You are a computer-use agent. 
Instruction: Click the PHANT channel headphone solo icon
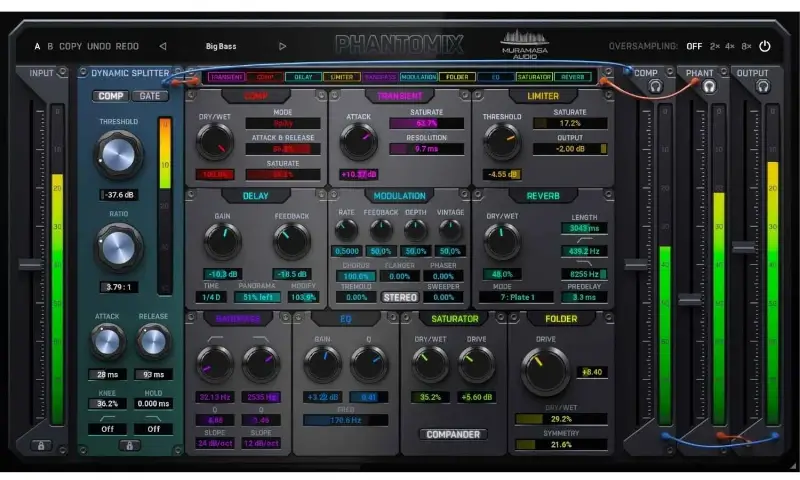coord(708,87)
